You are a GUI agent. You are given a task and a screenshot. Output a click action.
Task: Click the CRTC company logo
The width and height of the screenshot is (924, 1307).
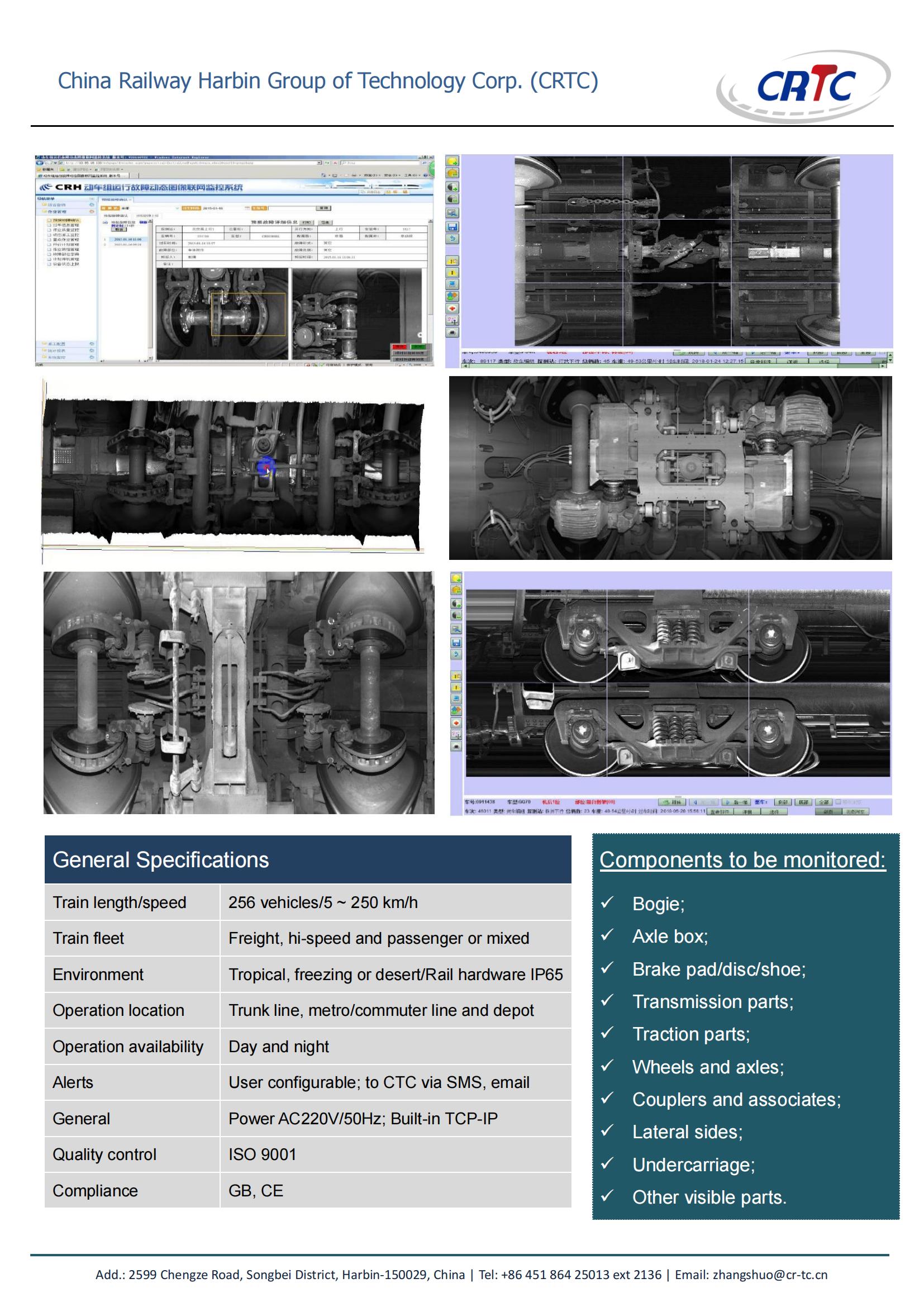click(x=803, y=86)
